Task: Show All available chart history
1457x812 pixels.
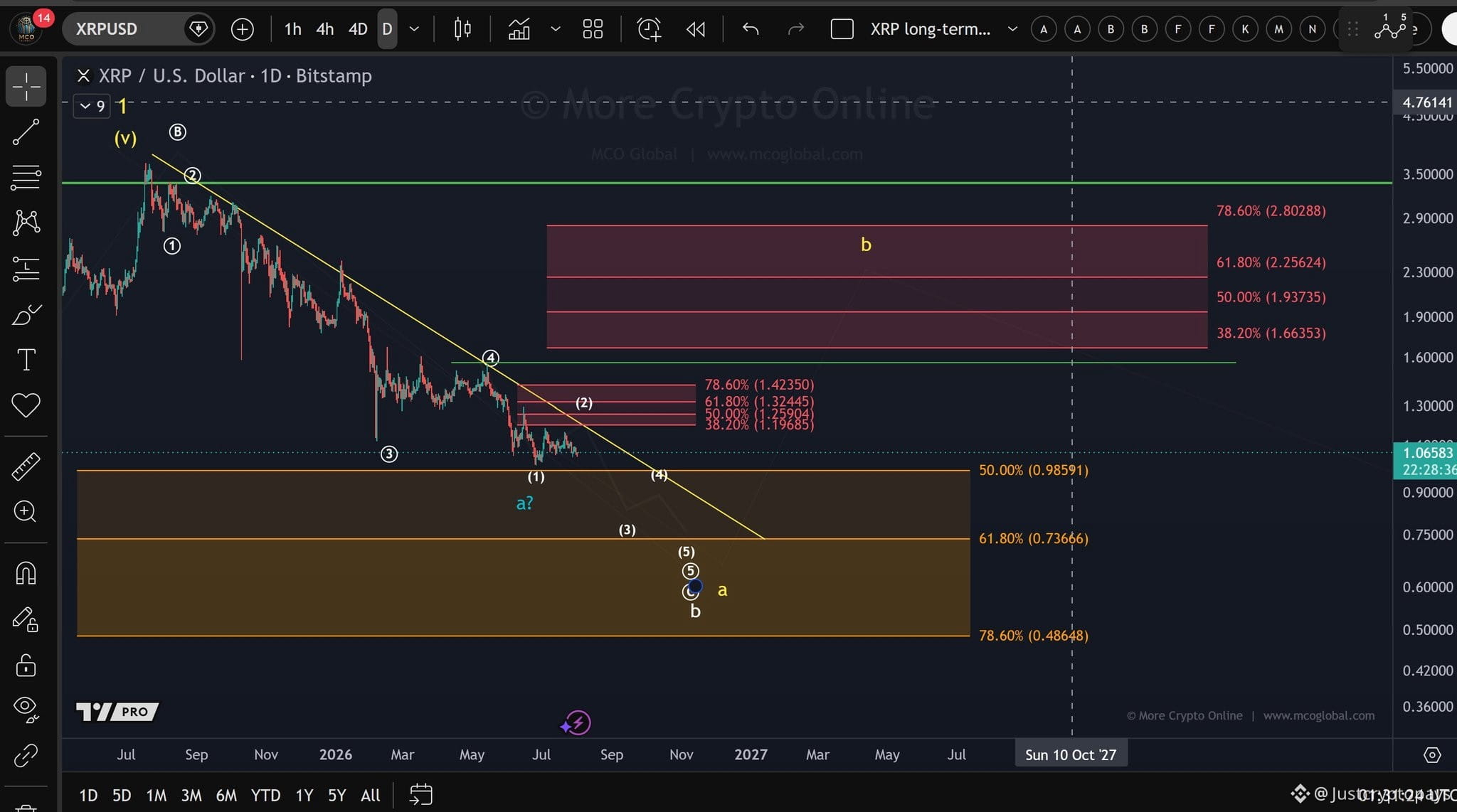Action: click(x=370, y=795)
